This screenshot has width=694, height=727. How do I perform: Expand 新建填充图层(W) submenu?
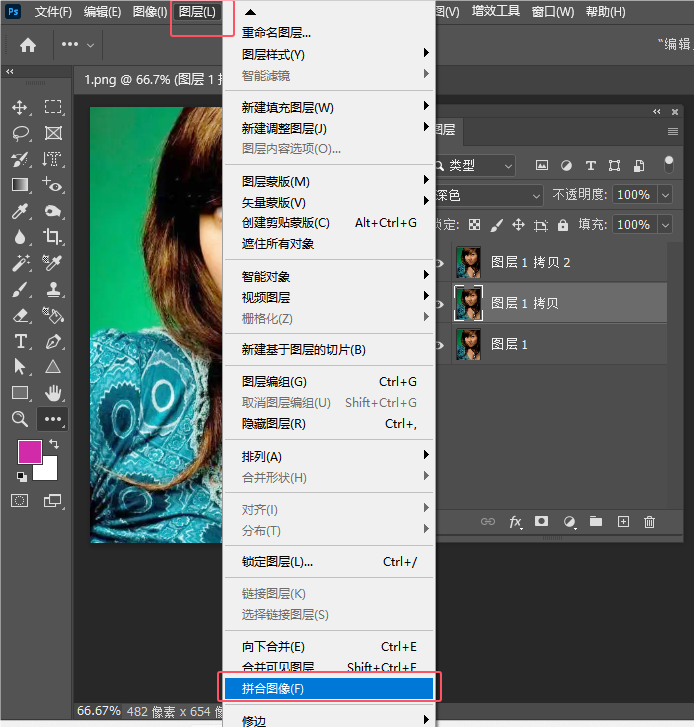(x=329, y=108)
